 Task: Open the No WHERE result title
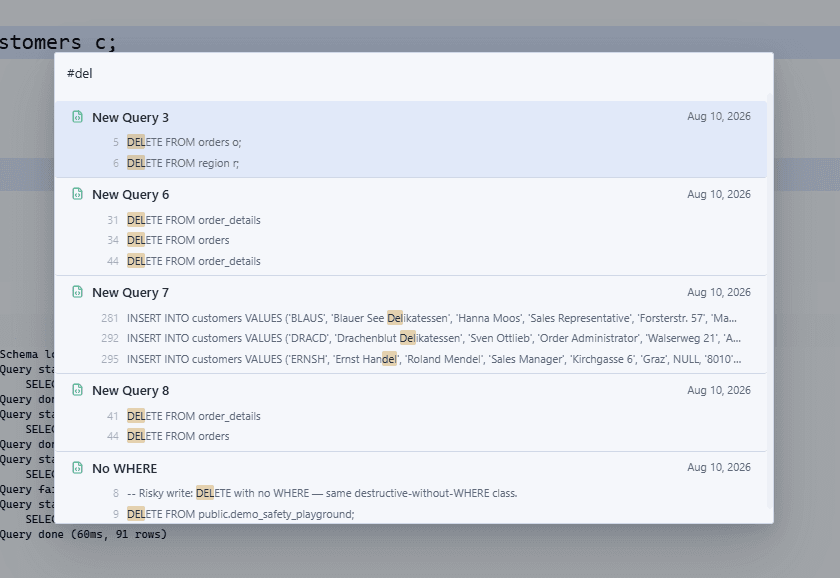(x=124, y=469)
